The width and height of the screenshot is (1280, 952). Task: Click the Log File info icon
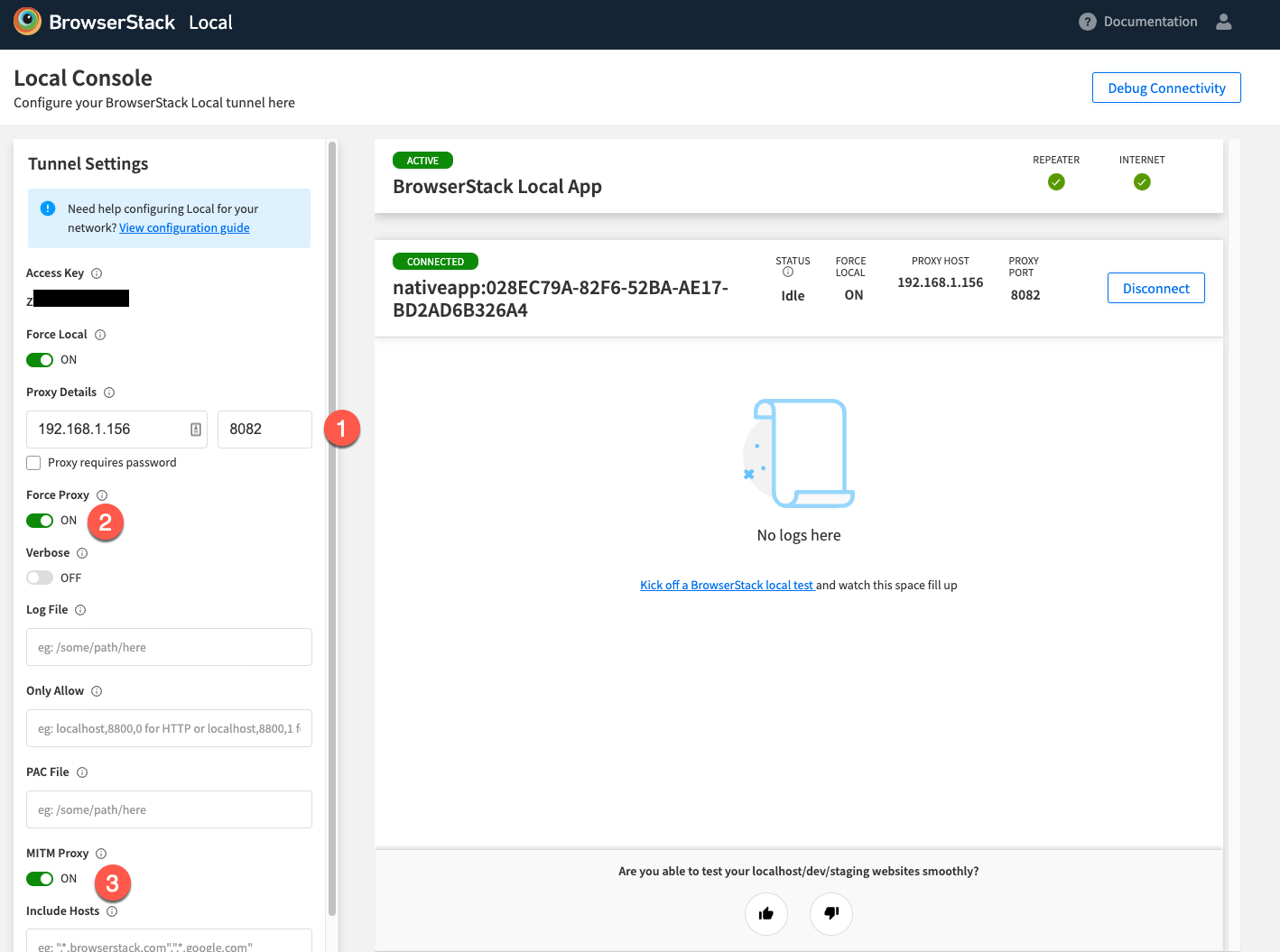pyautogui.click(x=81, y=609)
